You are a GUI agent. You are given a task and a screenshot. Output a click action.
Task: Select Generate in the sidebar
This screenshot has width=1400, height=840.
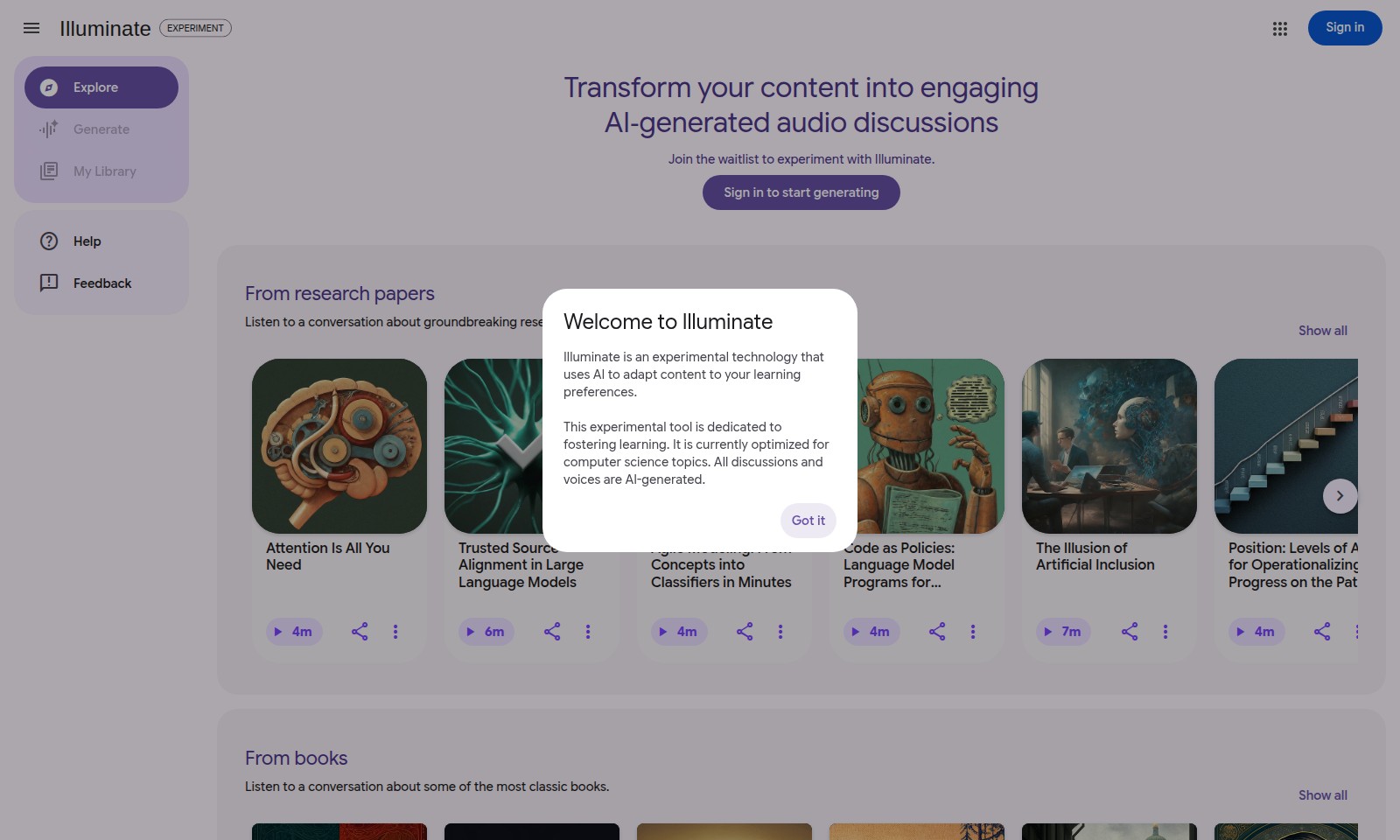101,129
